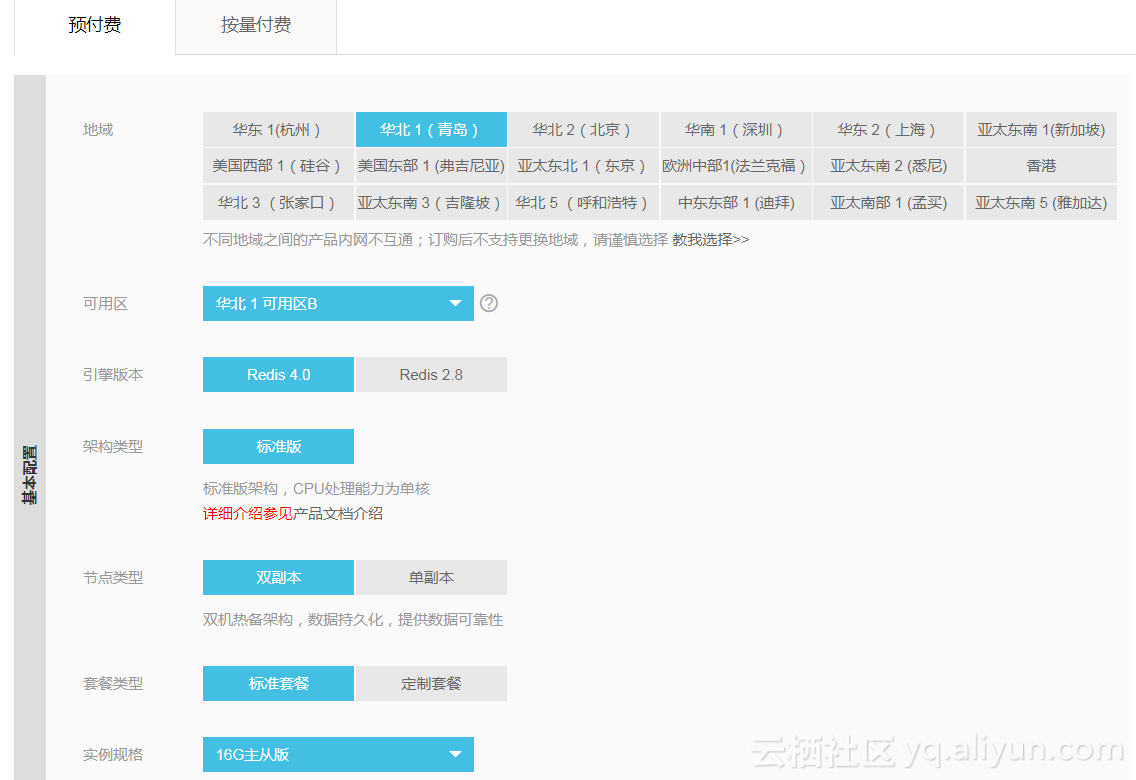Expand the 16G主从版 instance spec dropdown
Image resolution: width=1136 pixels, height=780 pixels.
[x=338, y=754]
